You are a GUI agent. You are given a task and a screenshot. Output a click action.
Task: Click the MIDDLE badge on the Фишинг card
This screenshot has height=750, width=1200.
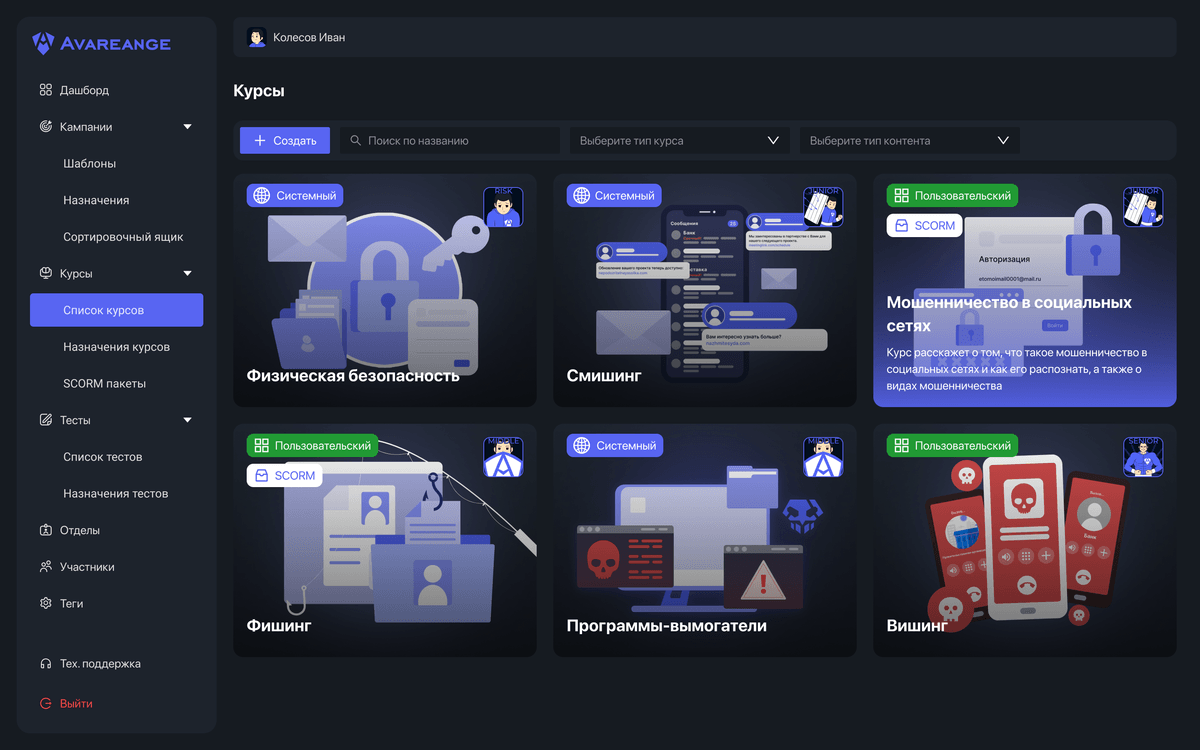coord(503,455)
